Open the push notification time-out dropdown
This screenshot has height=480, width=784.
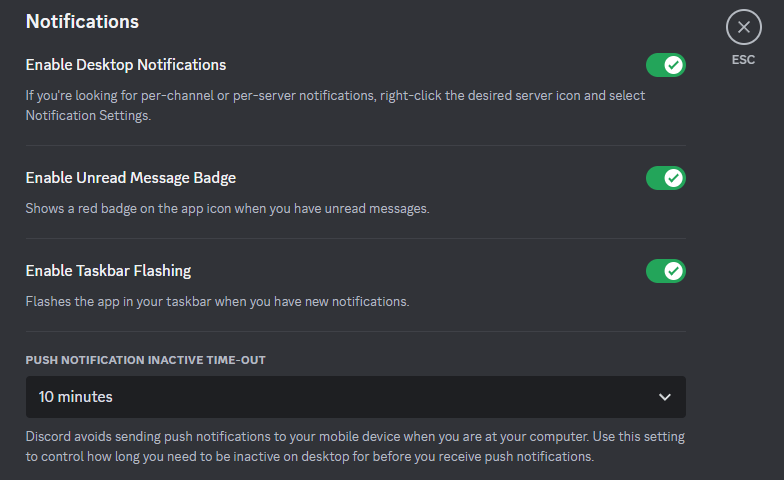[355, 397]
